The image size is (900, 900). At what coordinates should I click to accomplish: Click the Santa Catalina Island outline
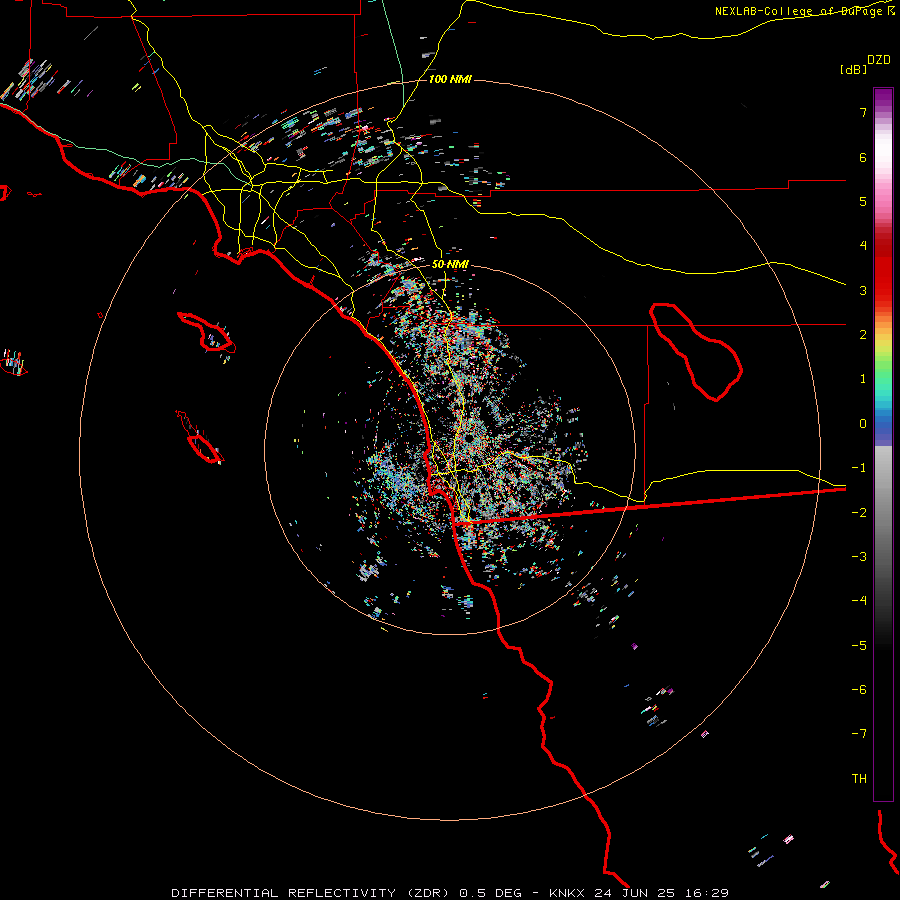tap(207, 333)
